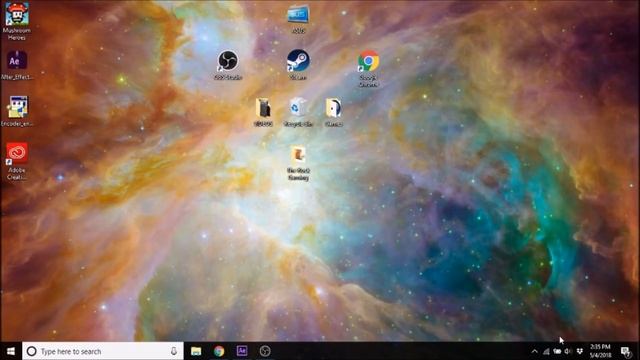This screenshot has height=360, width=640.
Task: Select the folder icon below Recycle Bin
Action: point(298,163)
